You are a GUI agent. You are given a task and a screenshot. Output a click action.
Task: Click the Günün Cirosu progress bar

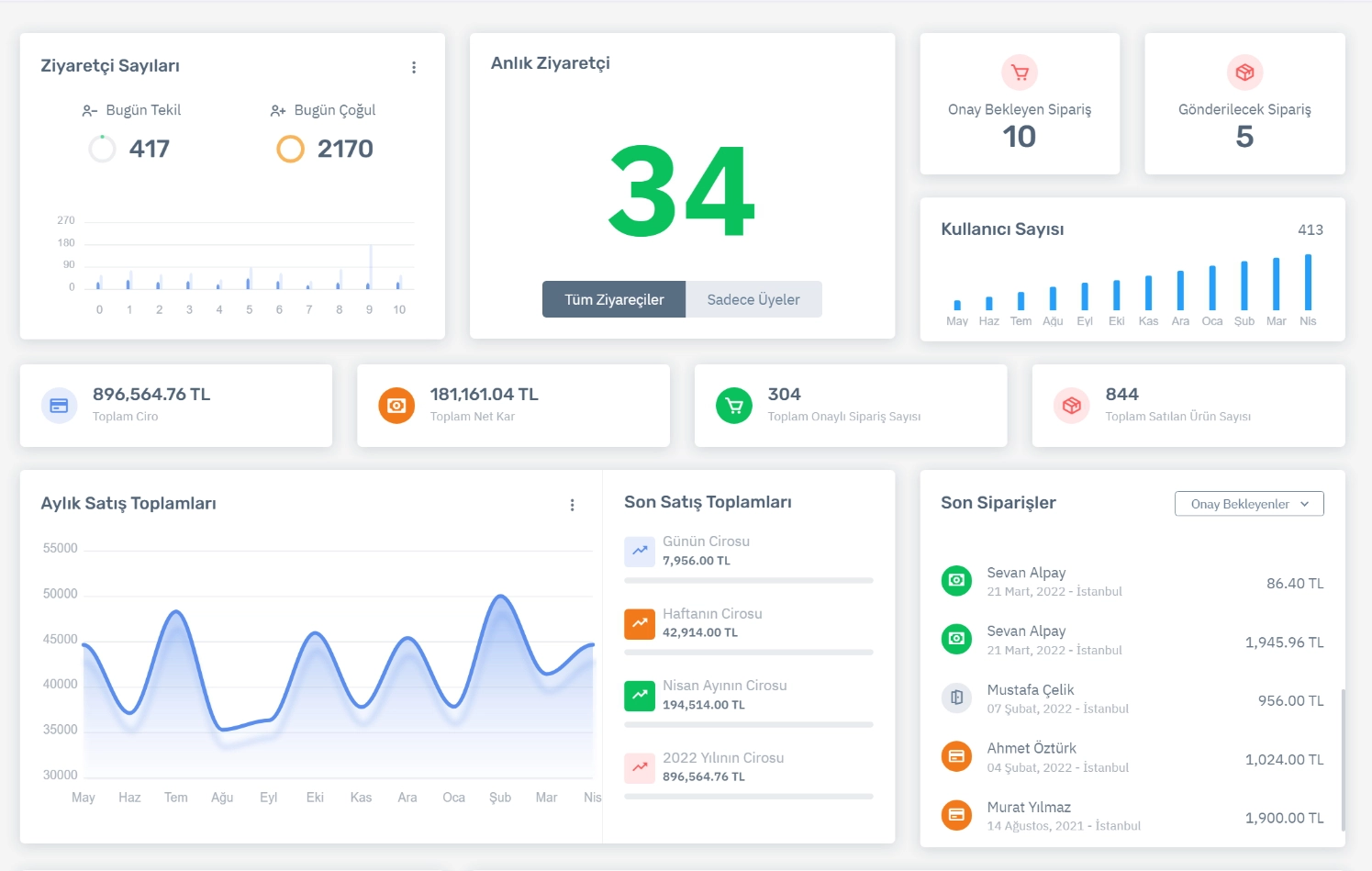click(x=748, y=580)
